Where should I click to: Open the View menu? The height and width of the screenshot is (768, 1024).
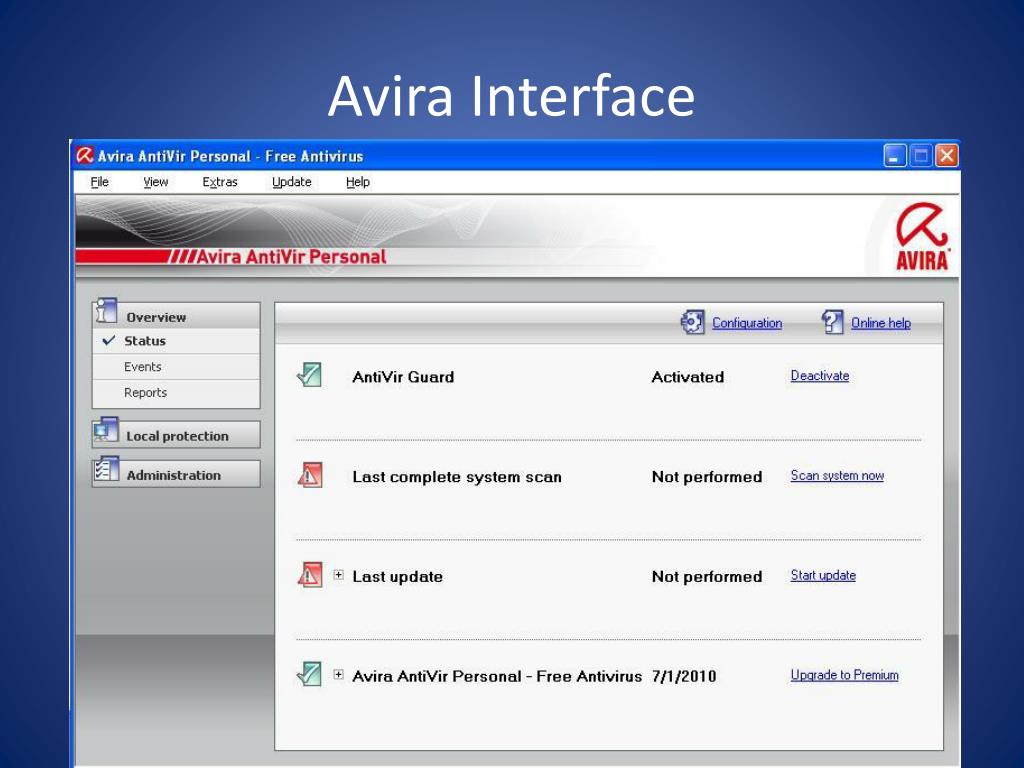(155, 182)
